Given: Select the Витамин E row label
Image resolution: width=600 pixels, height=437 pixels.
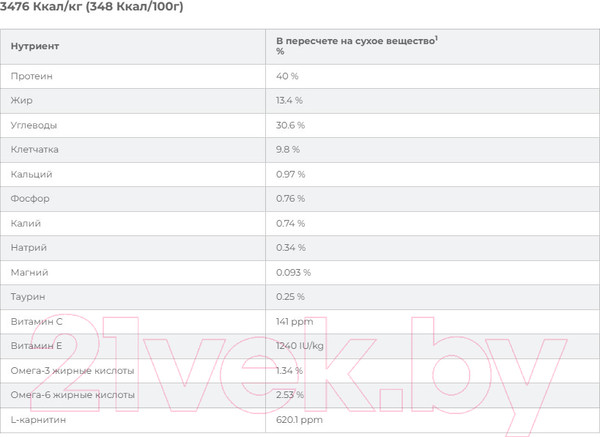Looking at the screenshot, I should pos(36,346).
